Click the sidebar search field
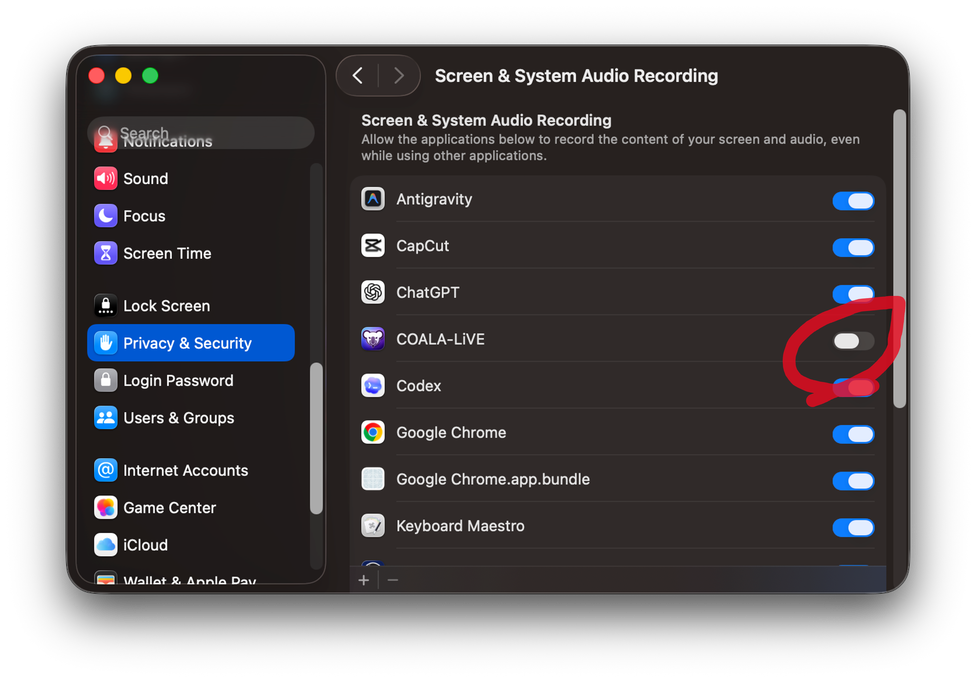Viewport: 975px width, 680px height. [200, 132]
